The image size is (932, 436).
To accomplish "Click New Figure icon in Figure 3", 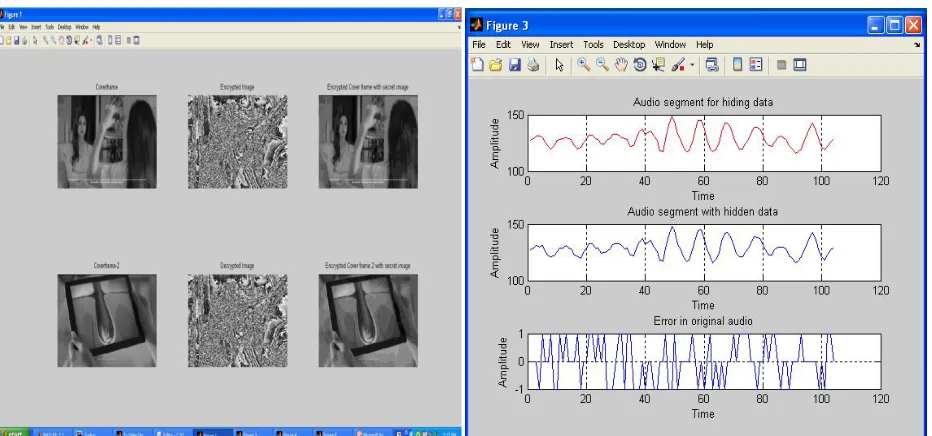I will coord(477,65).
